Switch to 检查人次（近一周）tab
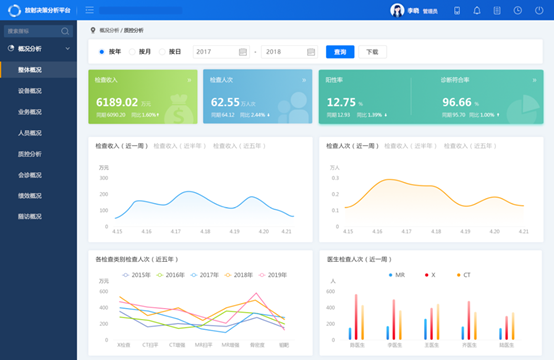The width and height of the screenshot is (554, 360). point(353,146)
